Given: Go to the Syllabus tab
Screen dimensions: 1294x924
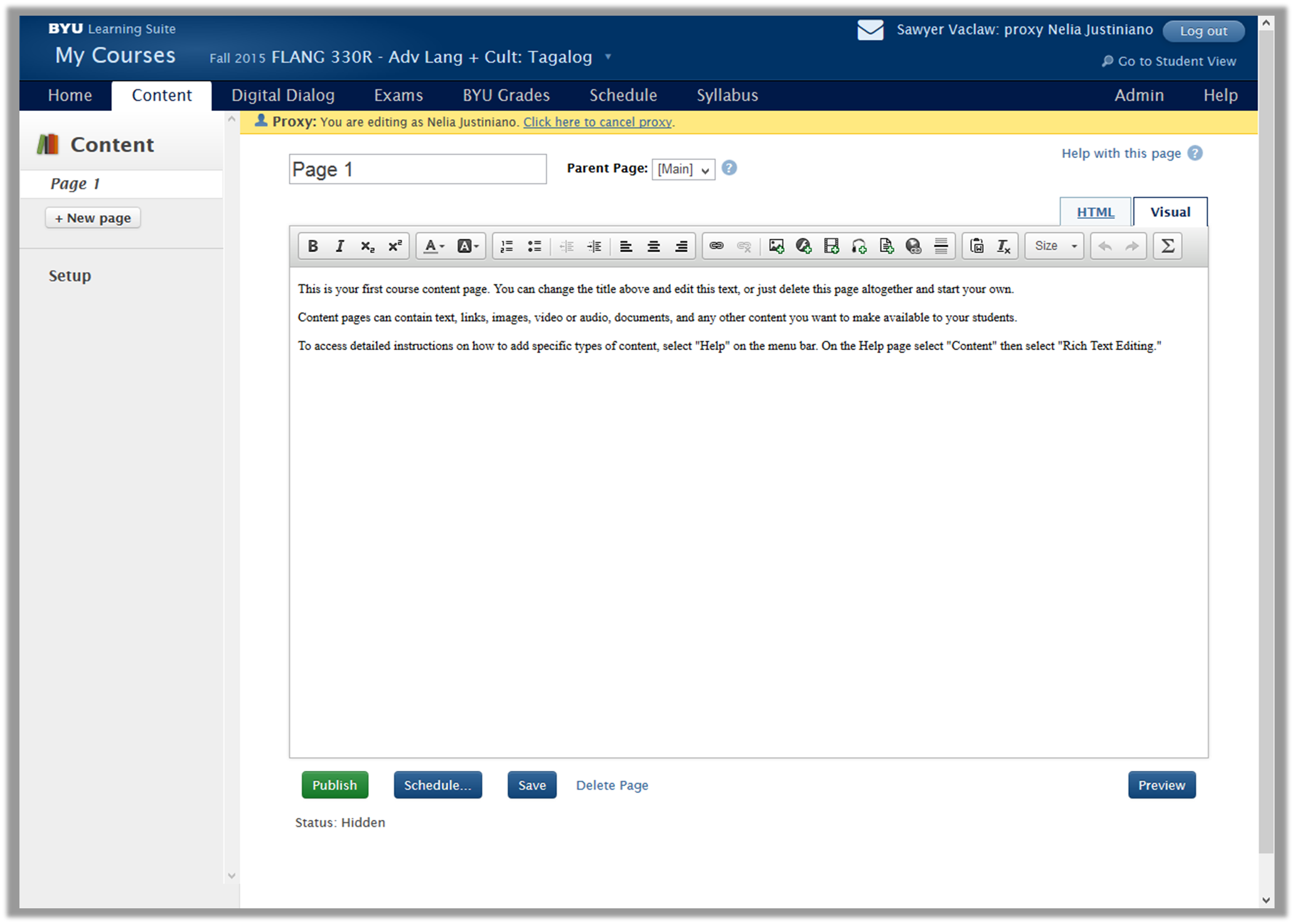Looking at the screenshot, I should point(727,95).
